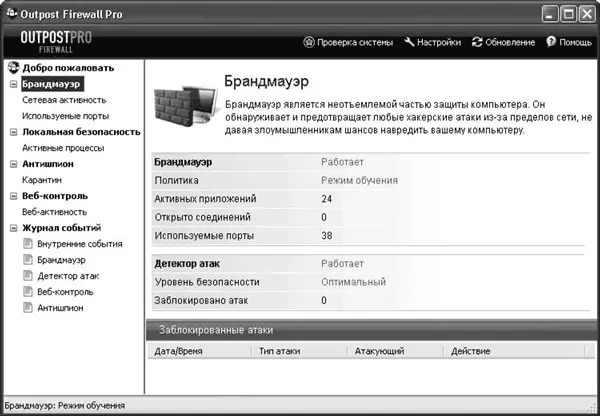Viewport: 600px width, 416px height.
Task: Close the Outpost Firewall Pro window
Action: (x=587, y=15)
